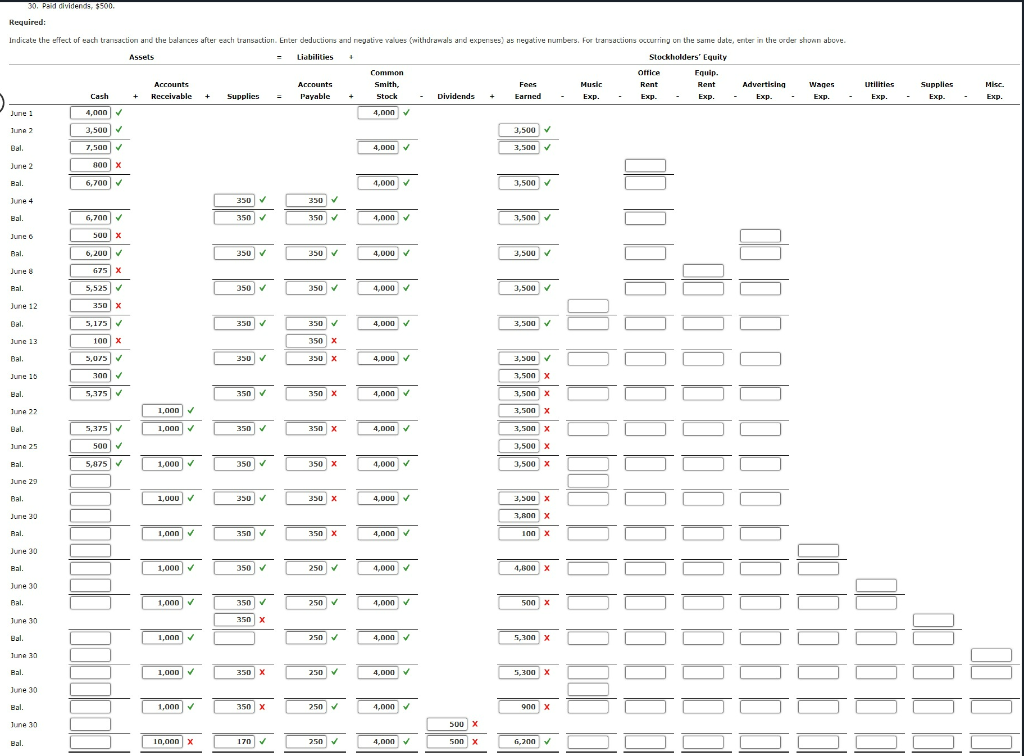Click the 'Accounts Receivable' column header

pyautogui.click(x=171, y=90)
